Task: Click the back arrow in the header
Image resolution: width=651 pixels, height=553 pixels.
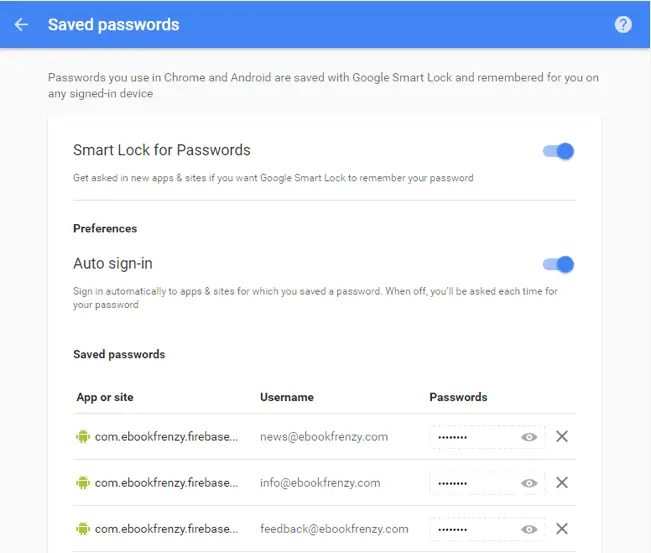Action: (21, 24)
